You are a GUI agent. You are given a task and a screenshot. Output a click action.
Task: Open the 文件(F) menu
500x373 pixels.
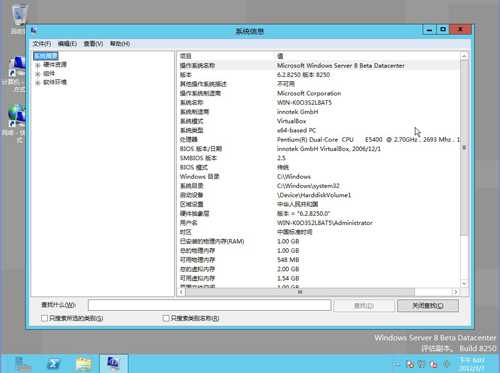click(42, 44)
